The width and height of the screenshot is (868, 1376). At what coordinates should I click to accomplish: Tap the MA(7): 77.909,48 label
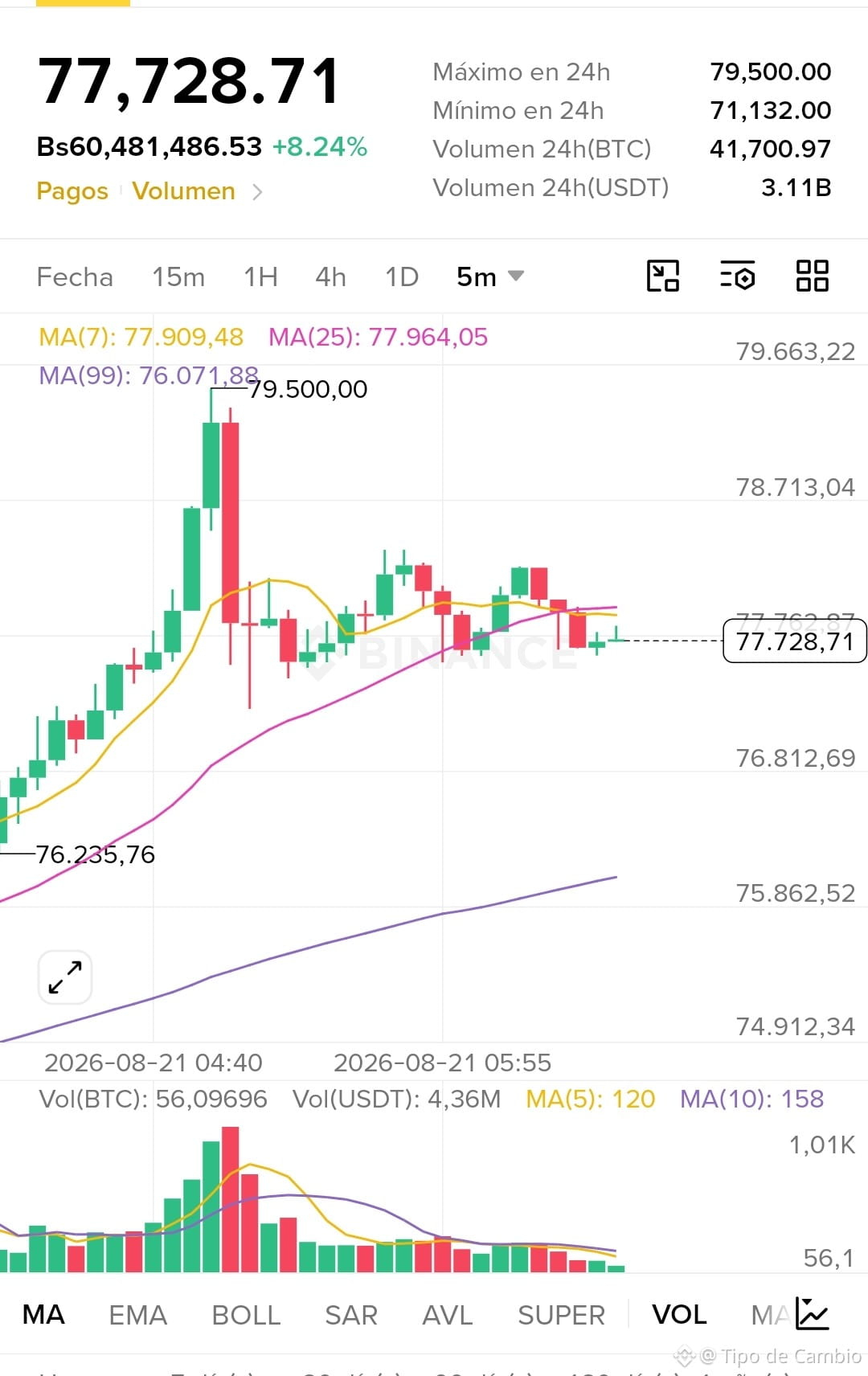click(x=141, y=337)
